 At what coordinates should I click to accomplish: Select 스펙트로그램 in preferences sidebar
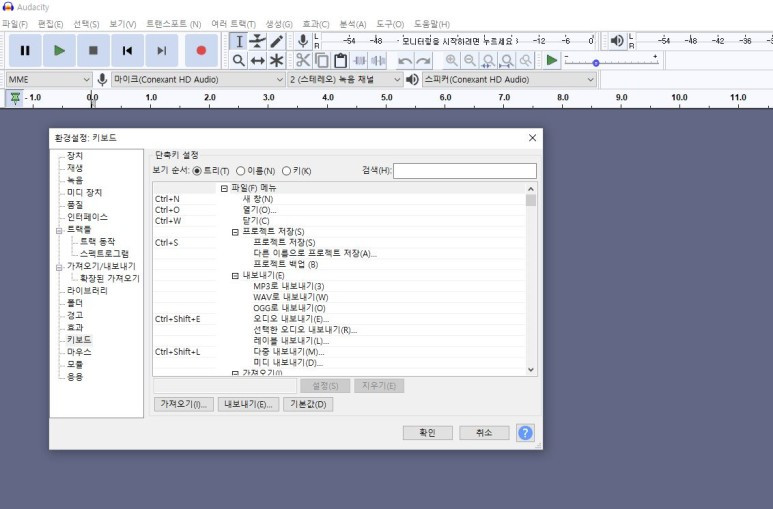(104, 254)
